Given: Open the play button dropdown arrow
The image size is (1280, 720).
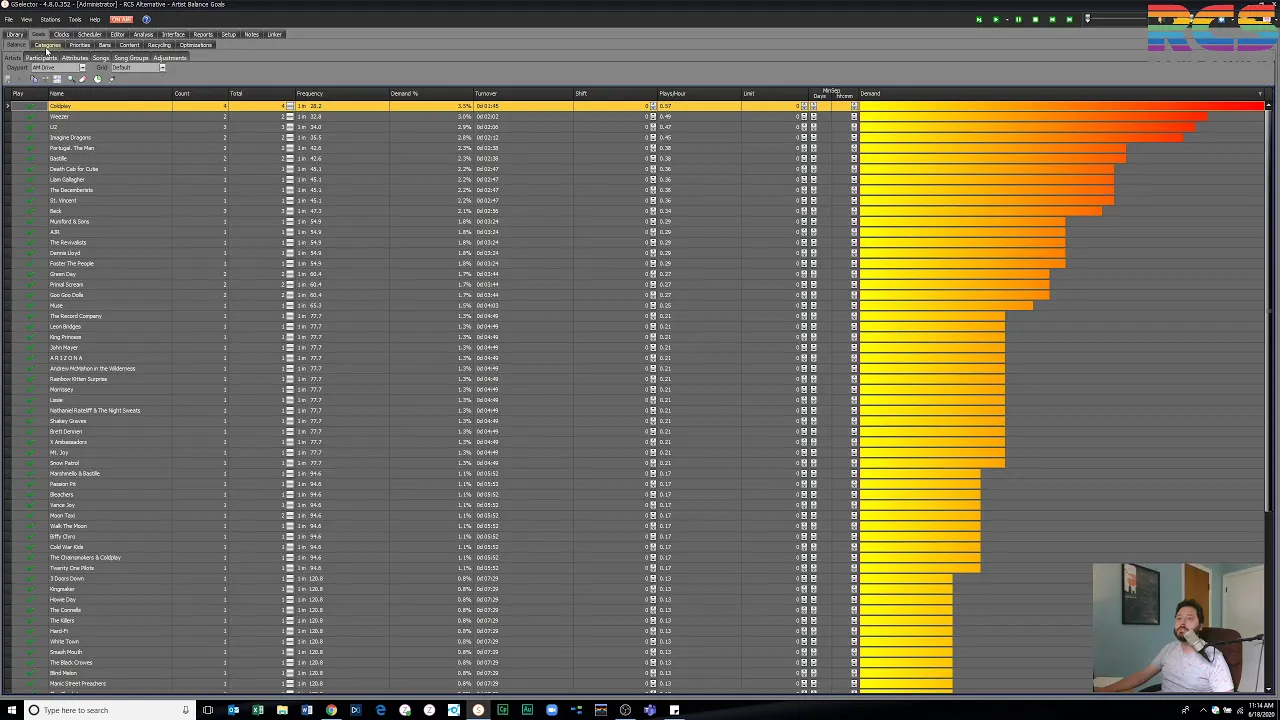Looking at the screenshot, I should (x=1007, y=19).
